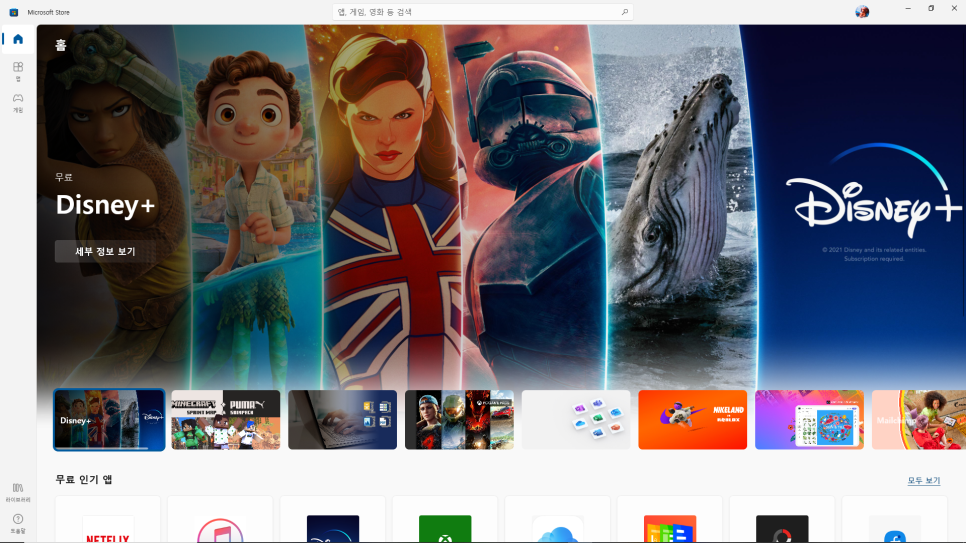The height and width of the screenshot is (543, 966).
Task: Select the laptop productivity carousel thumbnail
Action: [343, 420]
